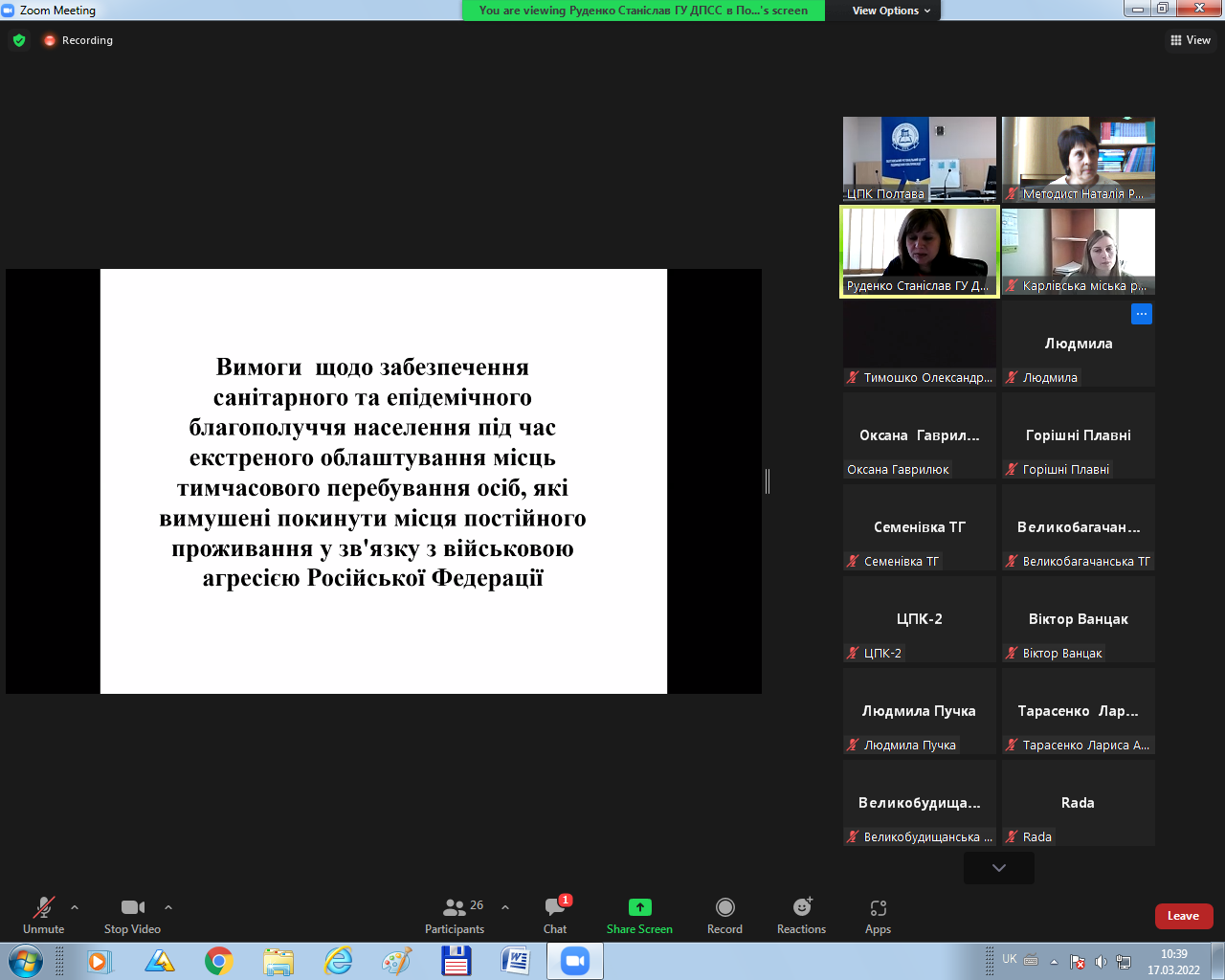Open the Participants list

click(455, 915)
